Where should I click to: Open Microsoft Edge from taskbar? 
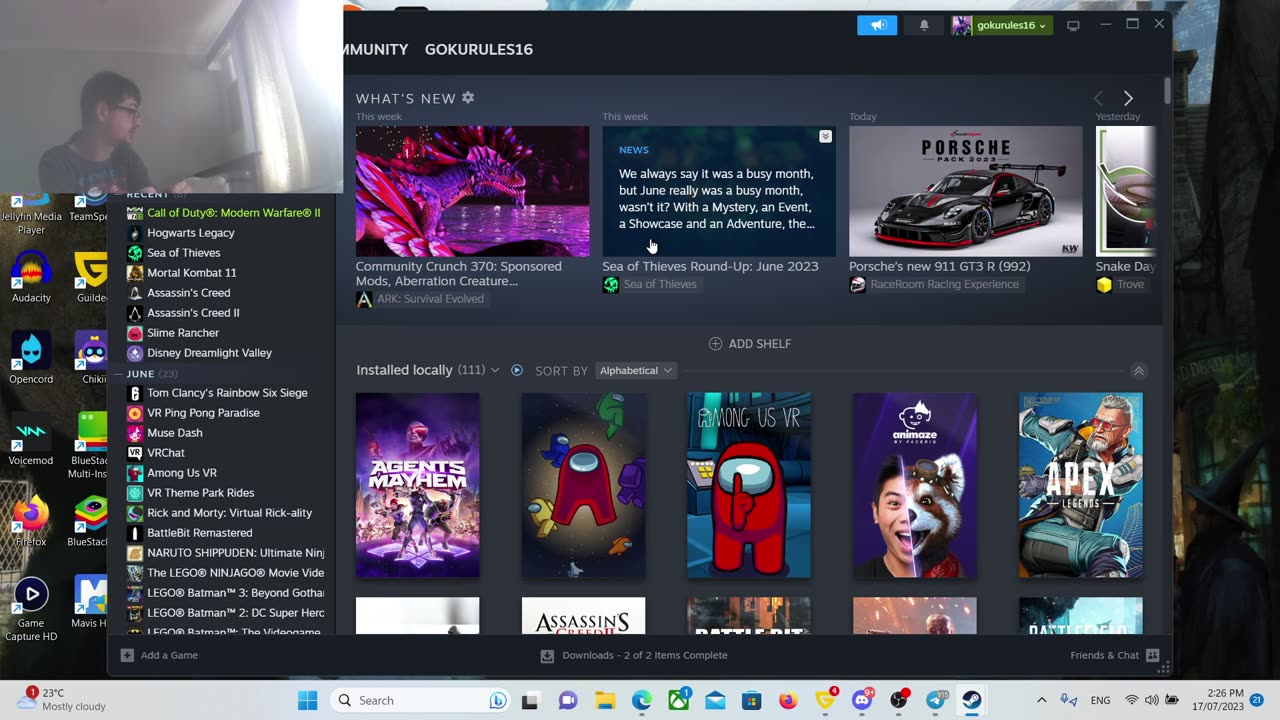pos(641,700)
